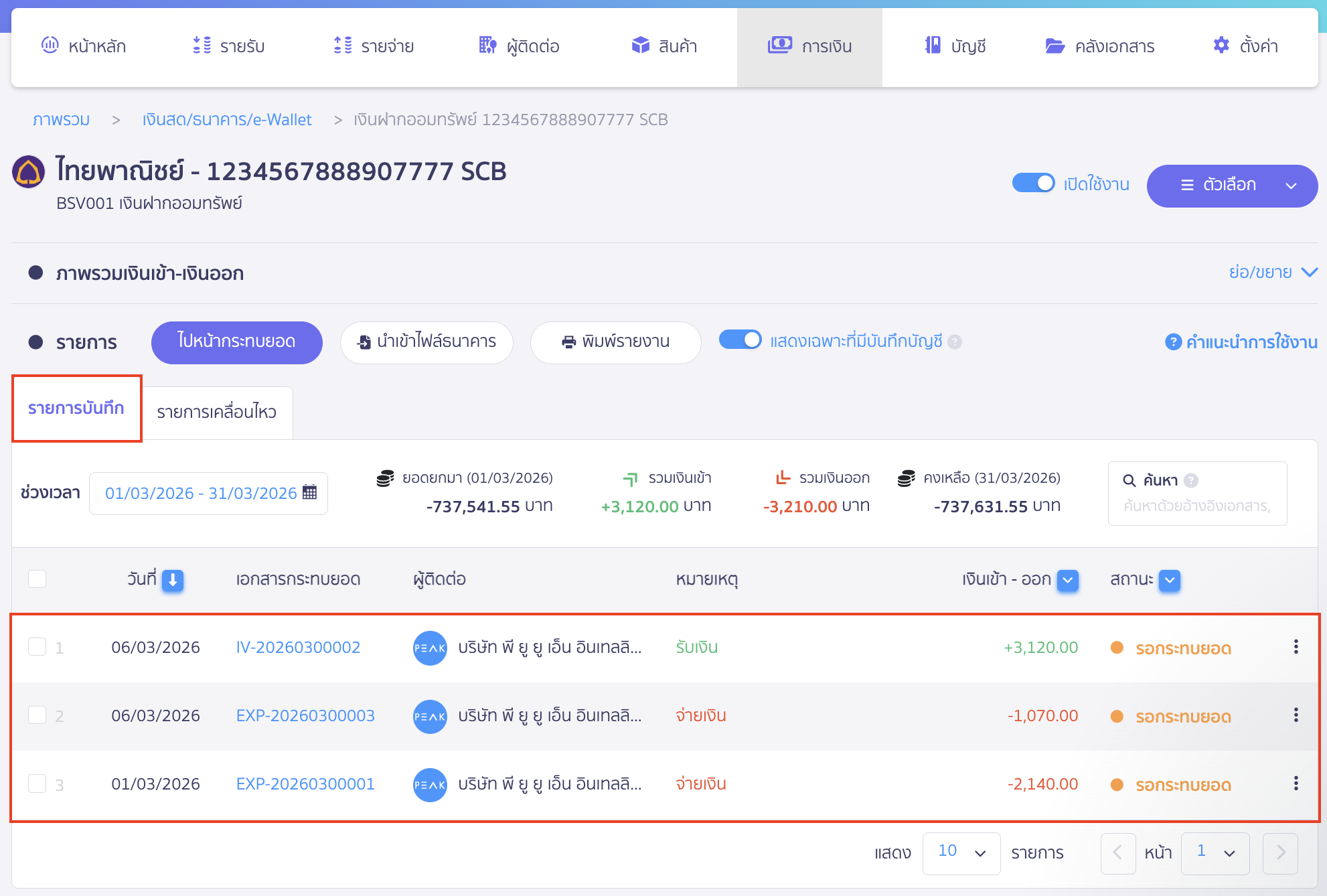
Task: Collapse section using ย่อ/ขยาย chevron
Action: point(1309,272)
